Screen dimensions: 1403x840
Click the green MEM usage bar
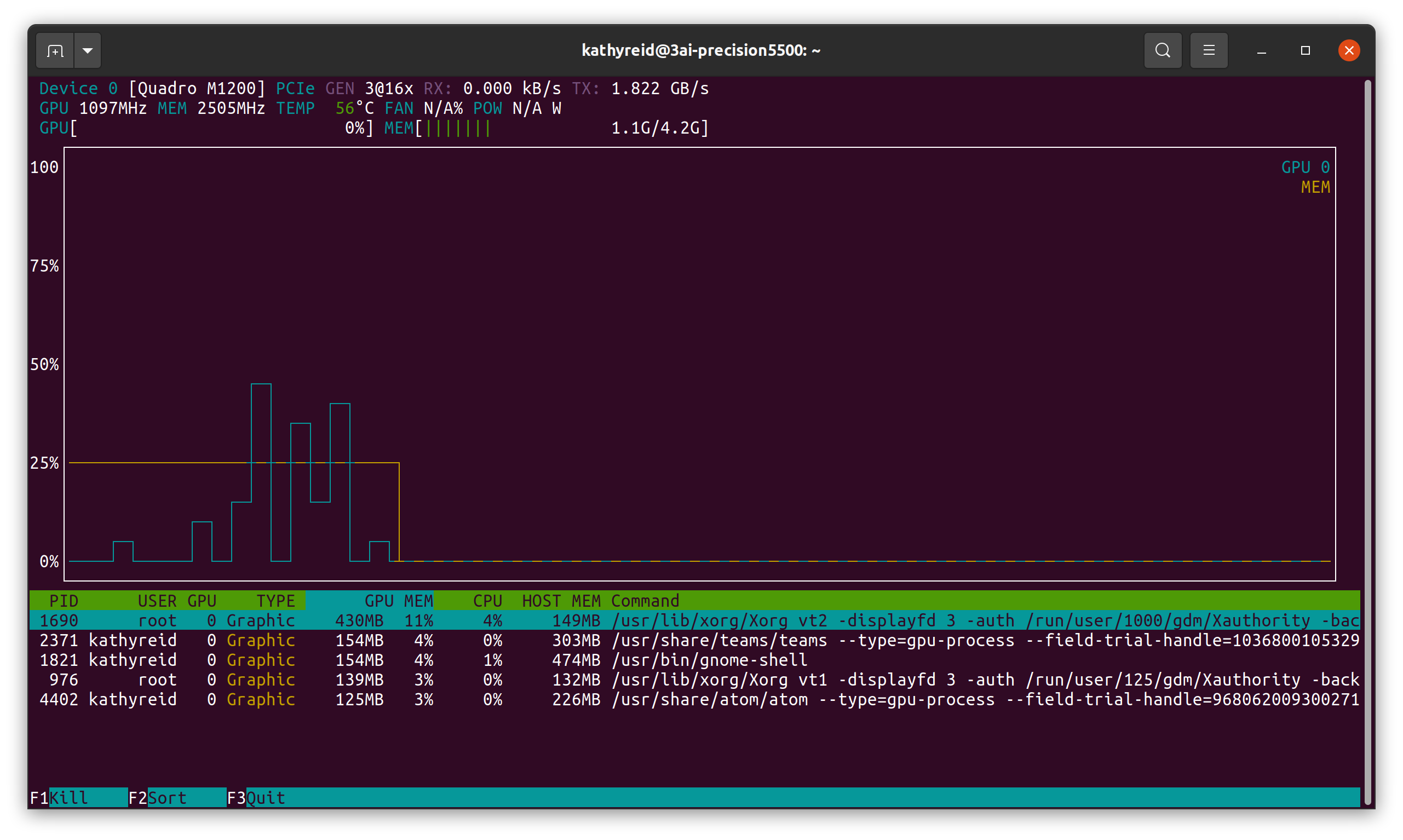pyautogui.click(x=458, y=129)
